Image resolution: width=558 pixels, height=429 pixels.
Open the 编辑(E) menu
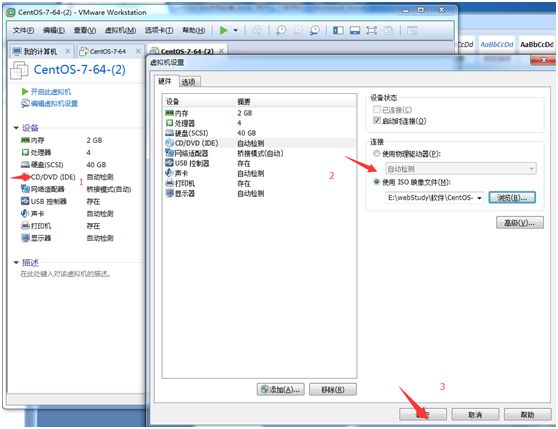click(54, 31)
